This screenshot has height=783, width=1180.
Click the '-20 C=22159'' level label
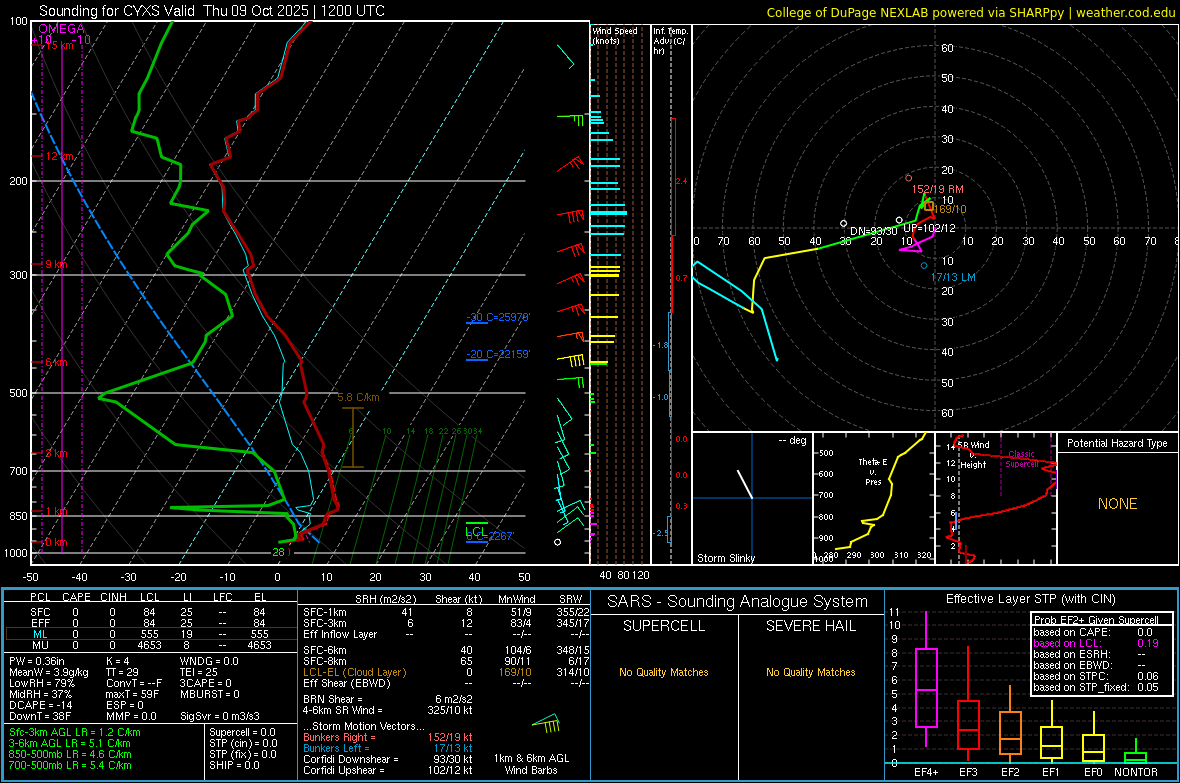[498, 354]
